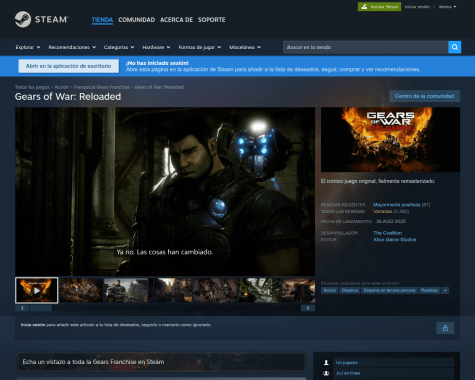Image resolution: width=475 pixels, height=380 pixels.
Task: Open the SOPORTE tab
Action: 211,20
